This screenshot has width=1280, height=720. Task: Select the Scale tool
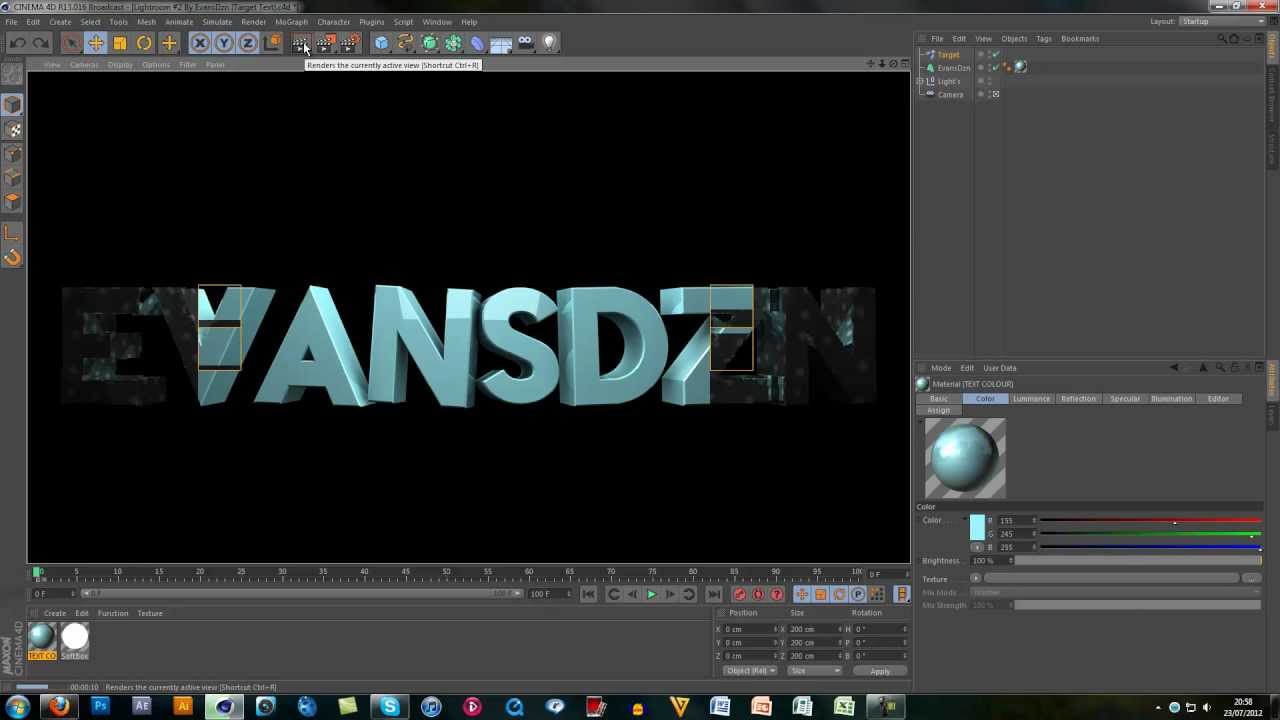(x=120, y=43)
